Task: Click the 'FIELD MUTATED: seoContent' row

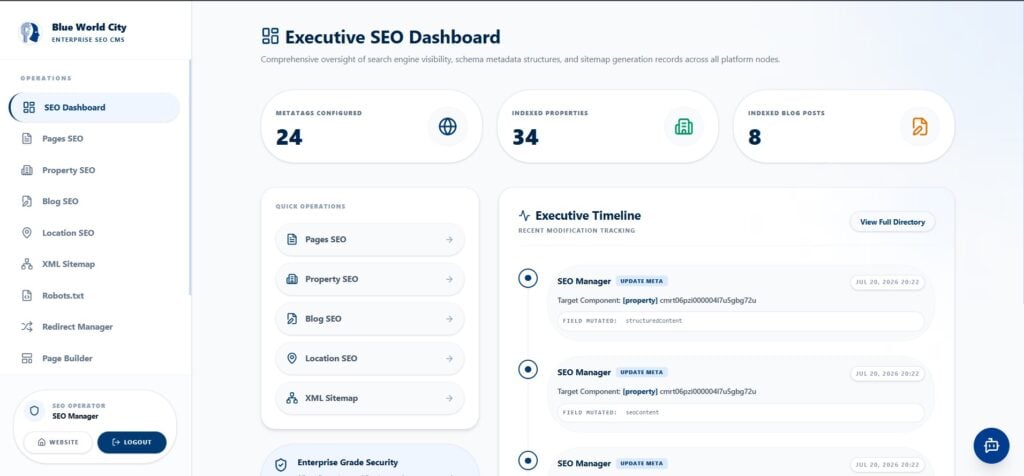Action: (x=741, y=413)
